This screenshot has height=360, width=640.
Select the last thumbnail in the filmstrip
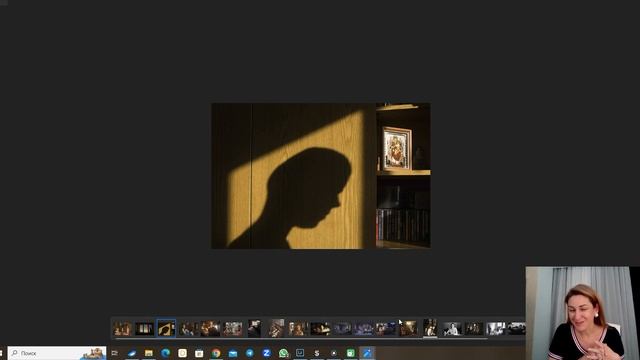[517, 329]
